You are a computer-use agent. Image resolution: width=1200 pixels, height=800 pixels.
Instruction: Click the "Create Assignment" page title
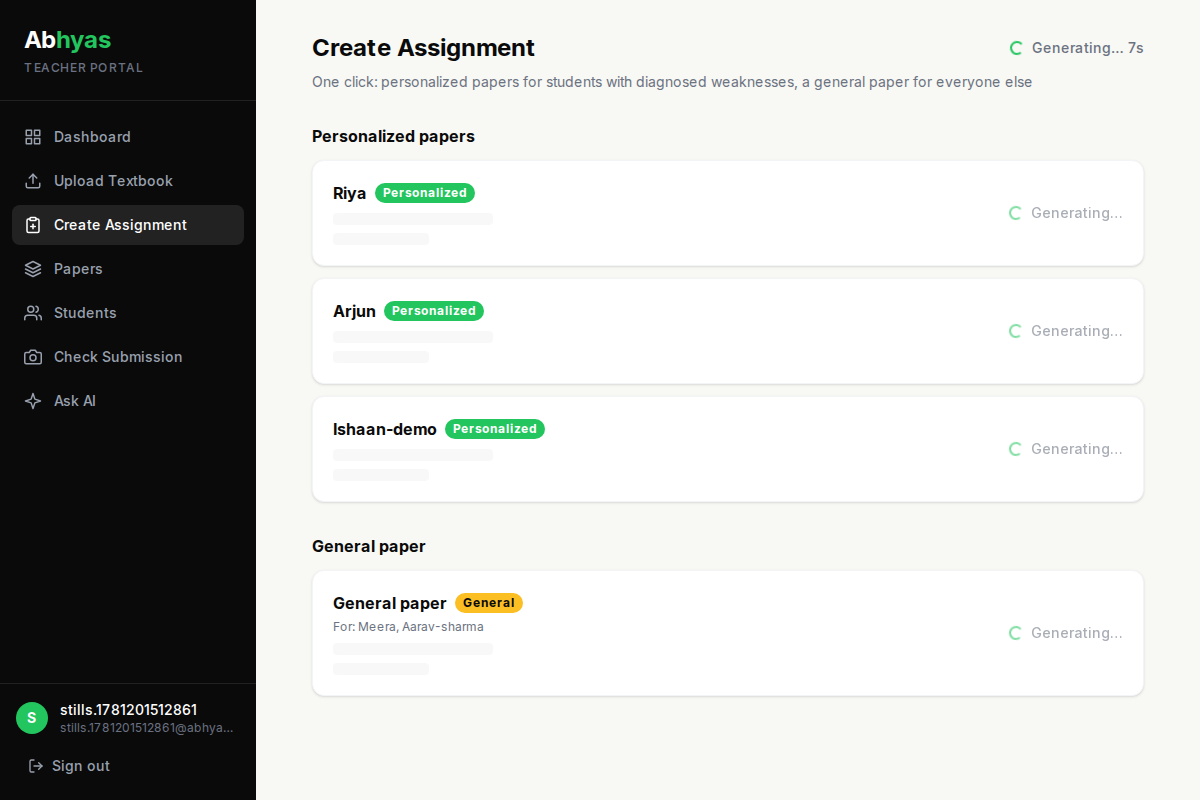pos(423,48)
